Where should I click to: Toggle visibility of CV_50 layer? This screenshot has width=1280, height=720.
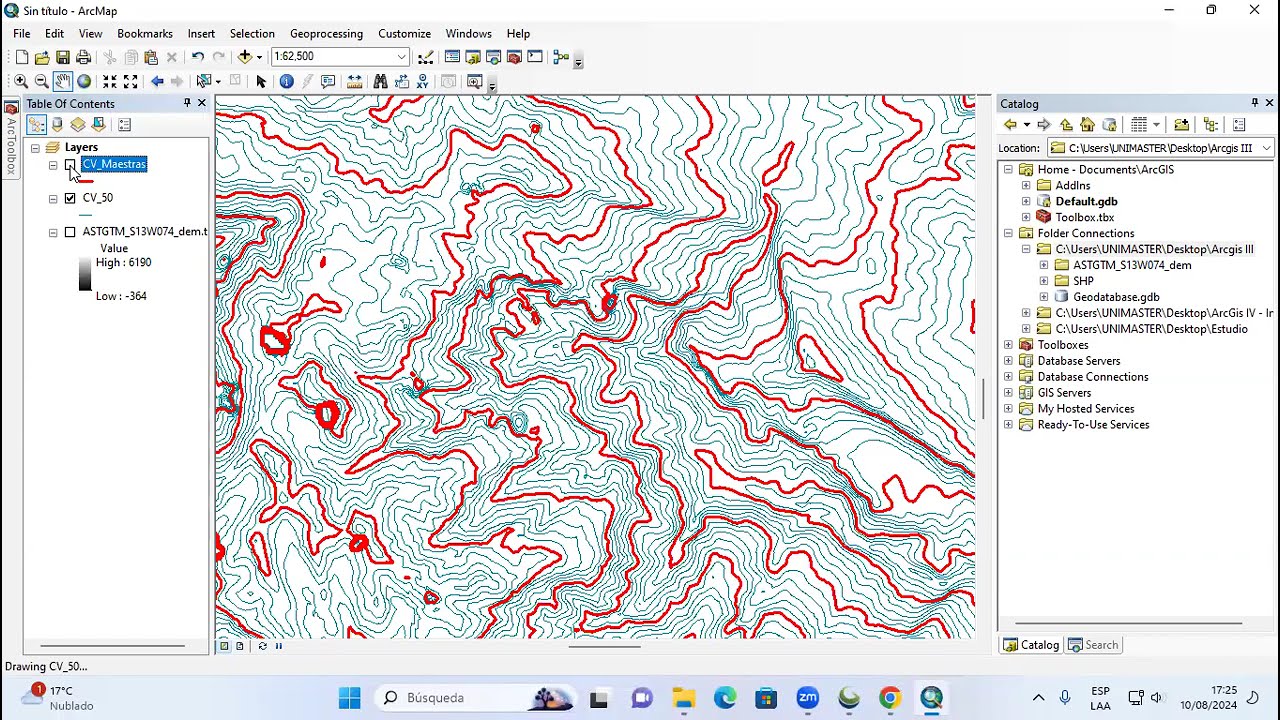pyautogui.click(x=70, y=198)
